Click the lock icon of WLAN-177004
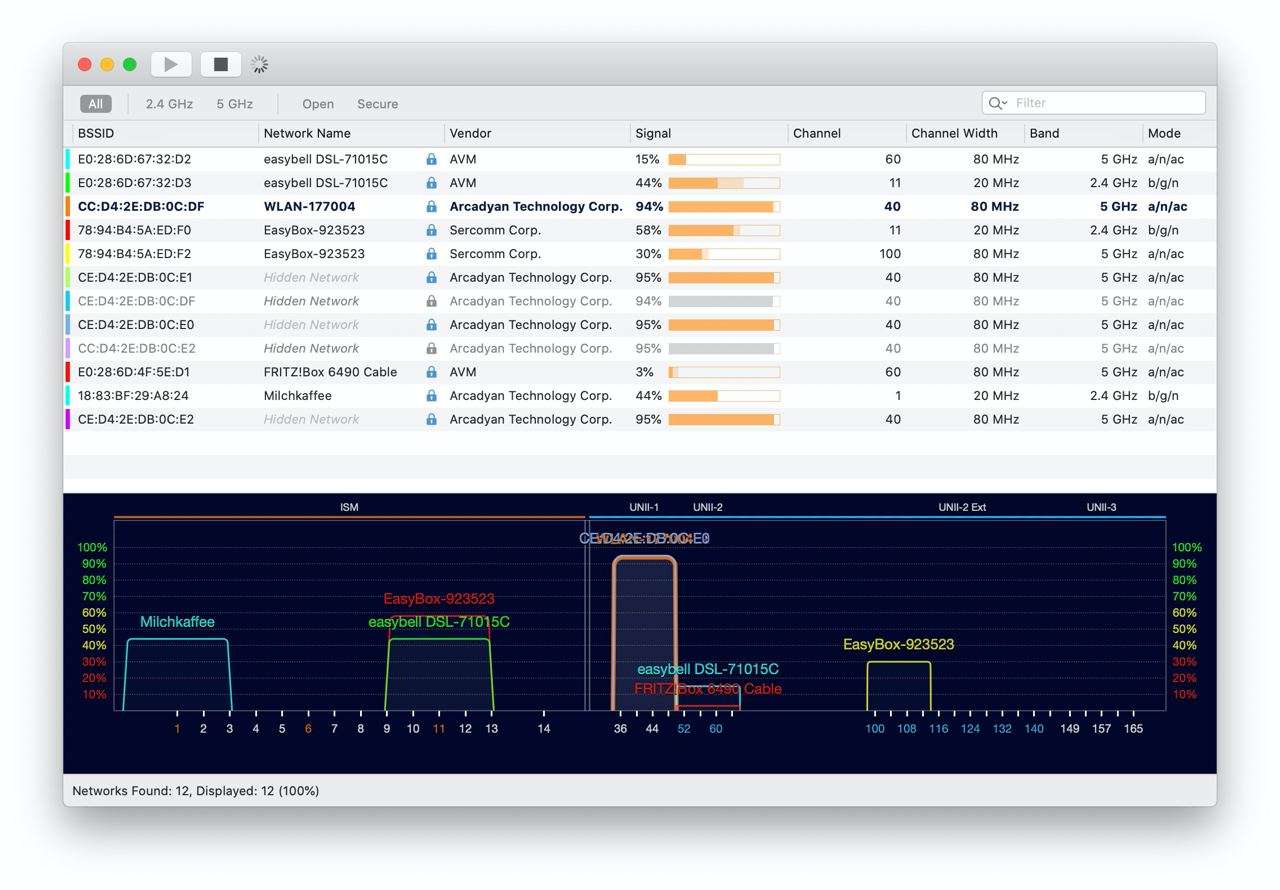The width and height of the screenshot is (1280, 890). 431,207
